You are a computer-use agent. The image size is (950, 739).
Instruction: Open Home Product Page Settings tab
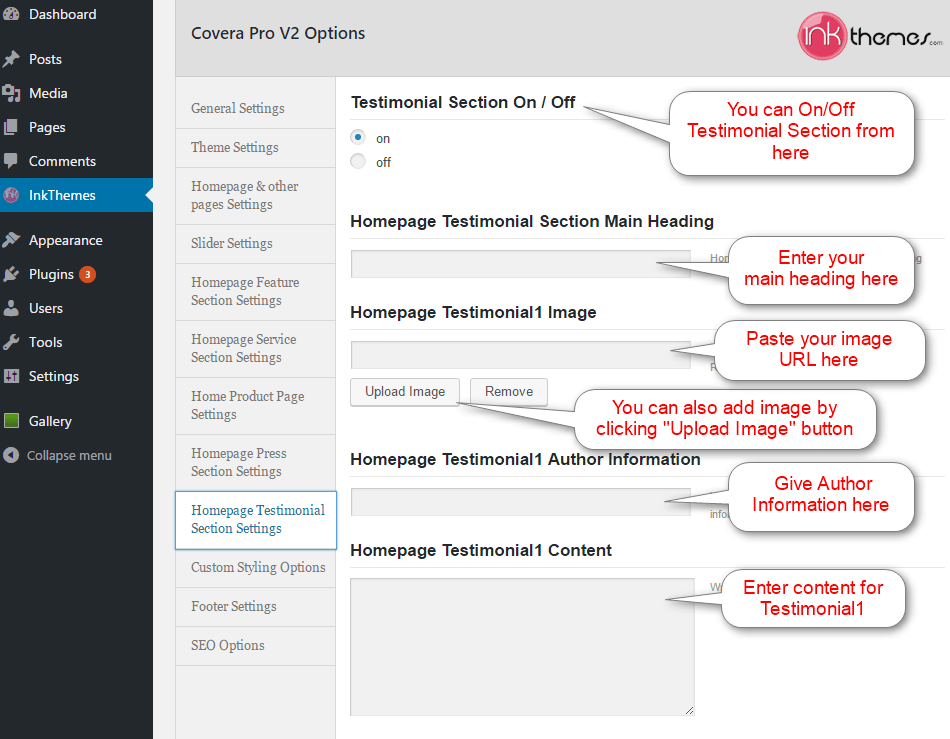pyautogui.click(x=255, y=405)
